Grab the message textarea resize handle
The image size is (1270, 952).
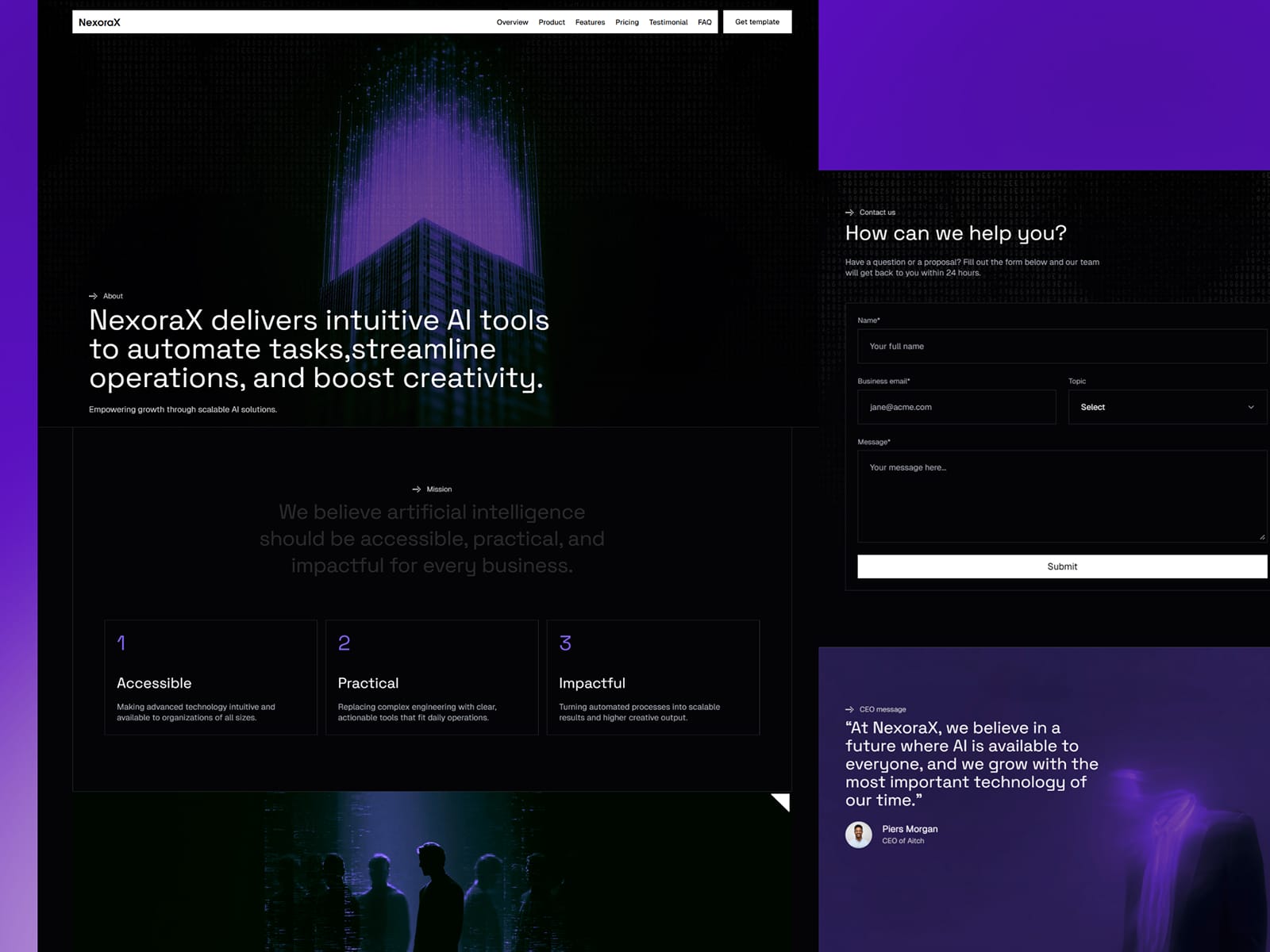pyautogui.click(x=1262, y=537)
